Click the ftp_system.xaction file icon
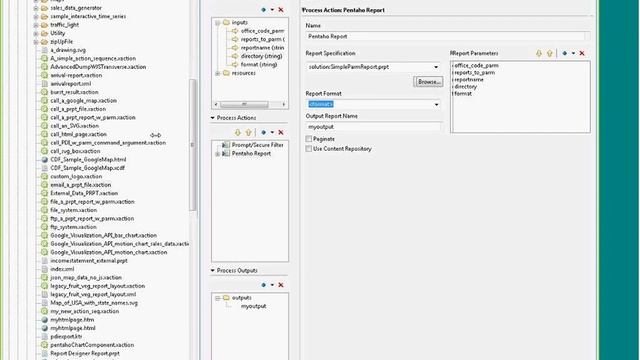640x360 pixels. point(44,227)
